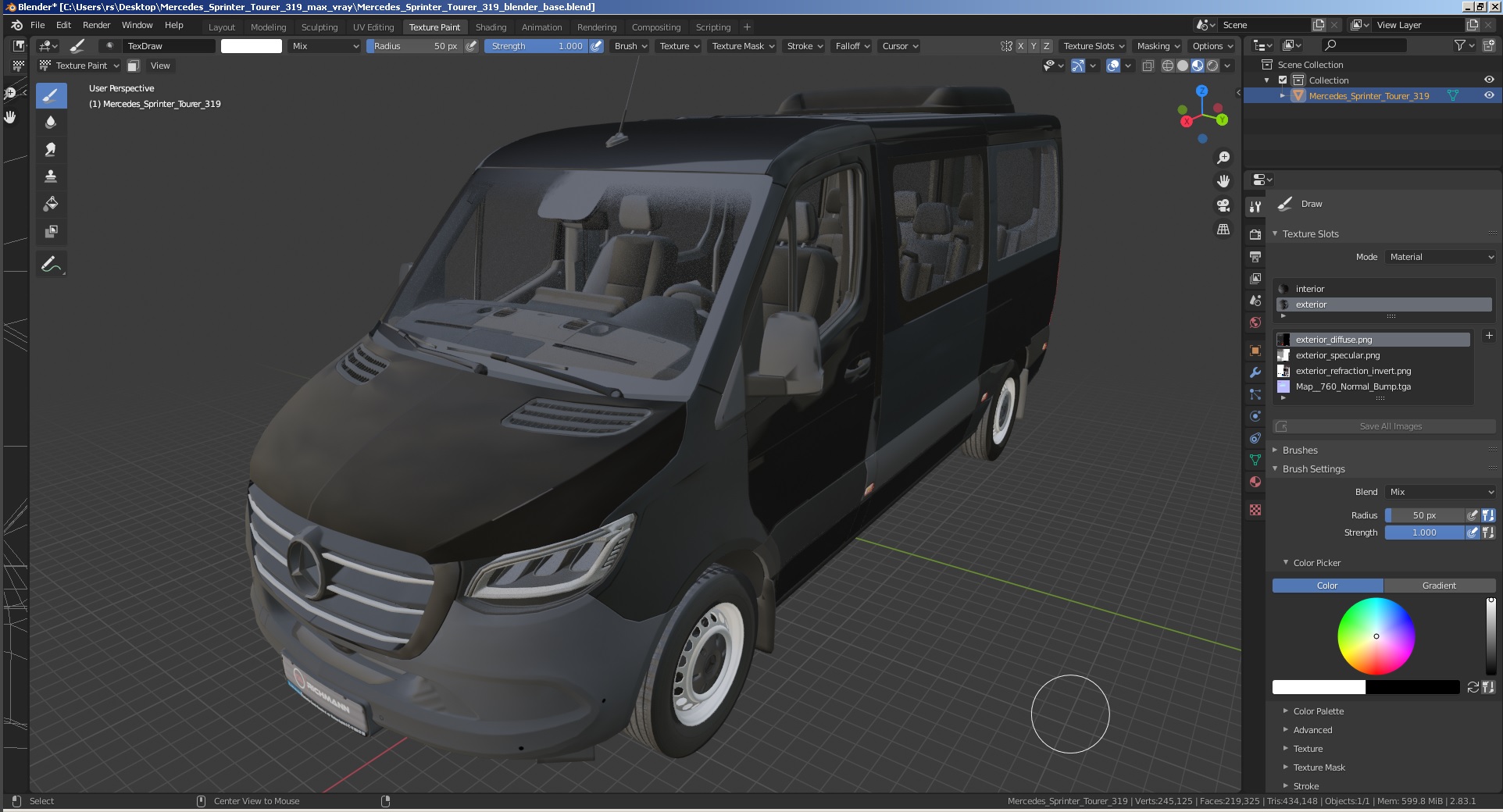This screenshot has width=1503, height=812.
Task: Switch to the UV Editing workspace tab
Action: point(373,27)
